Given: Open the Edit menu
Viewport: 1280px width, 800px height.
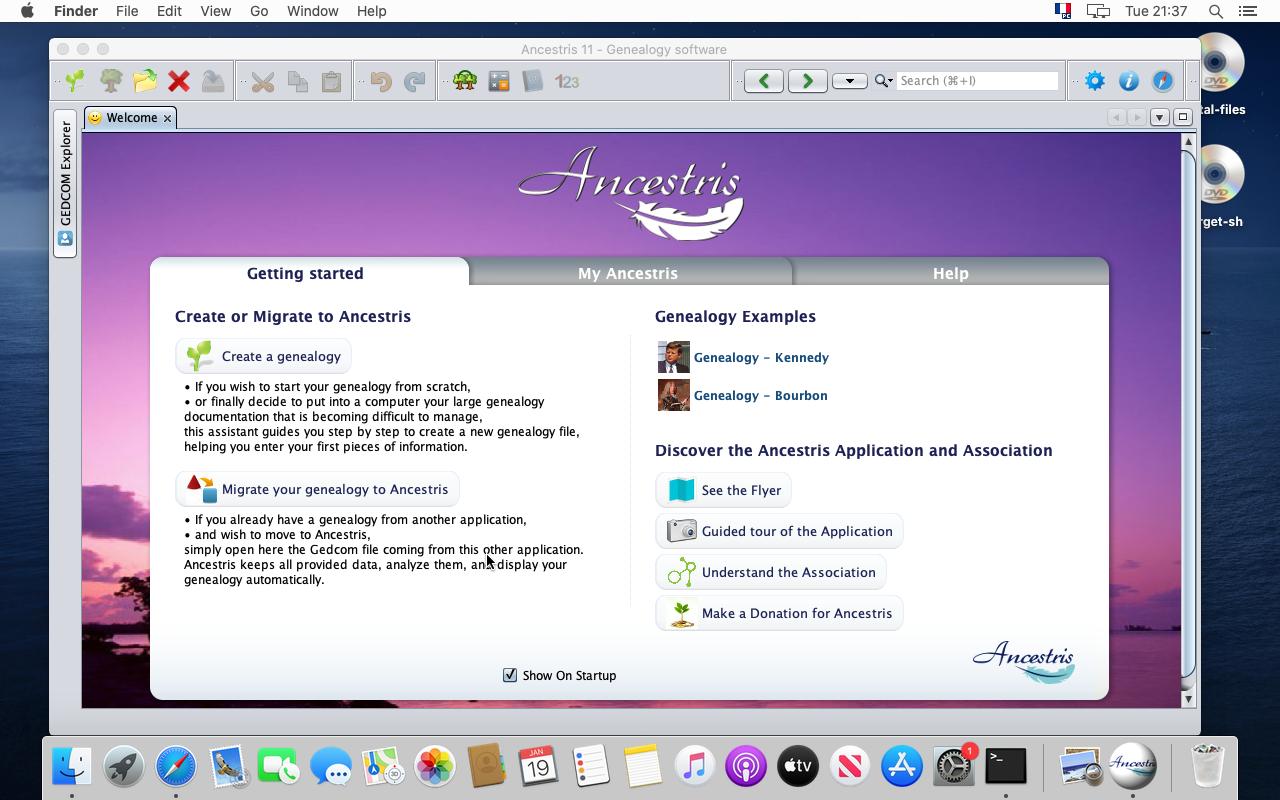Looking at the screenshot, I should click(169, 11).
